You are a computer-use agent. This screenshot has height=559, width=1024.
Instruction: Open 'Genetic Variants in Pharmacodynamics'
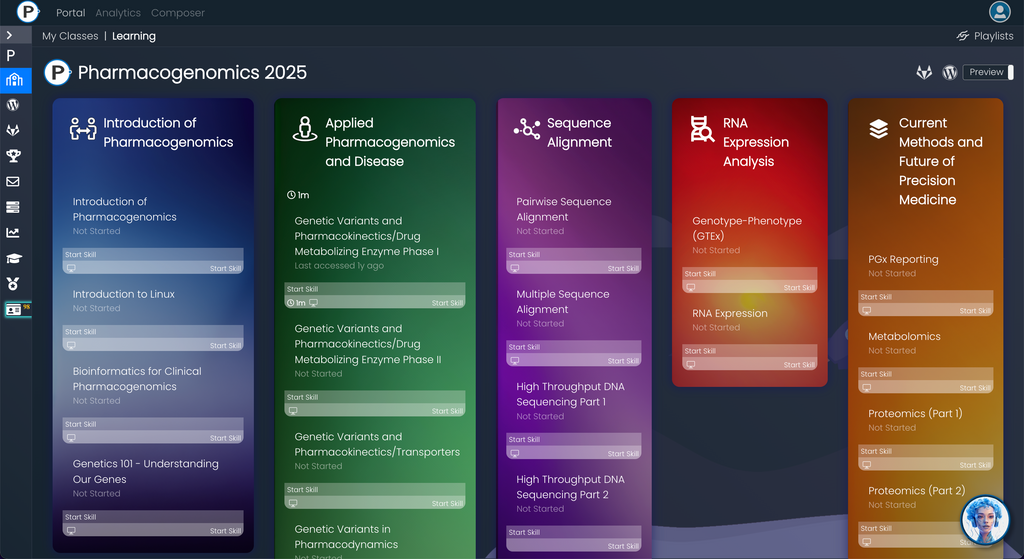click(x=346, y=537)
